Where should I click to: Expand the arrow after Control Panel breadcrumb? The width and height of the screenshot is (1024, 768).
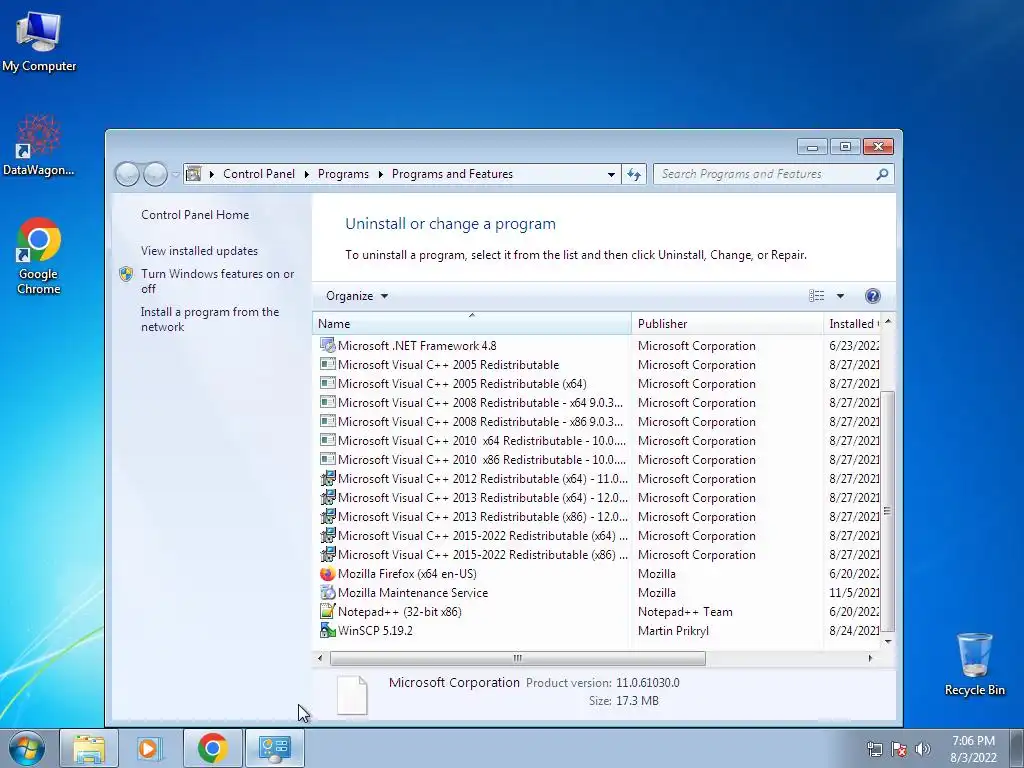point(306,174)
